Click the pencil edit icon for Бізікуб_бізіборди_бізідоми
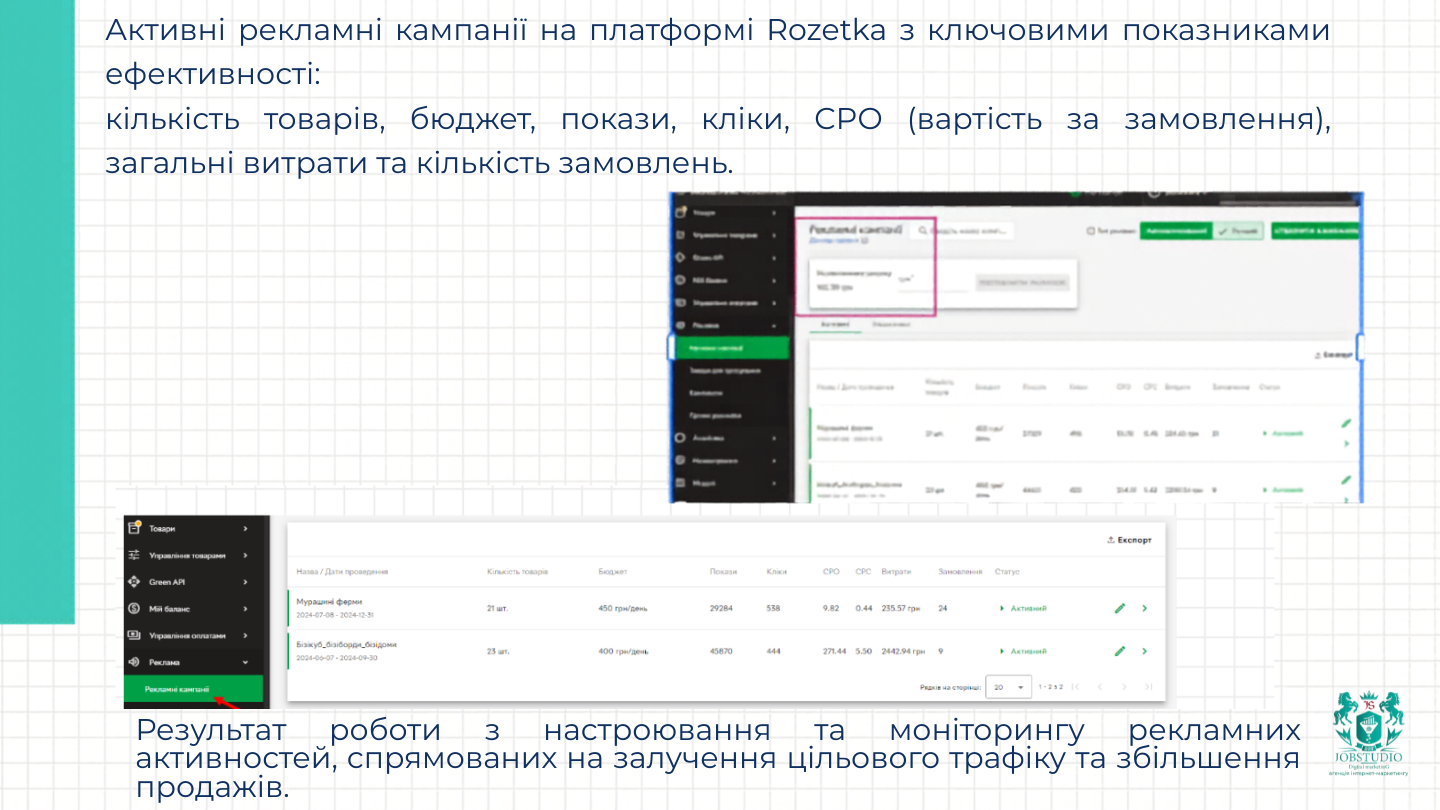This screenshot has height=810, width=1440. click(x=1120, y=651)
